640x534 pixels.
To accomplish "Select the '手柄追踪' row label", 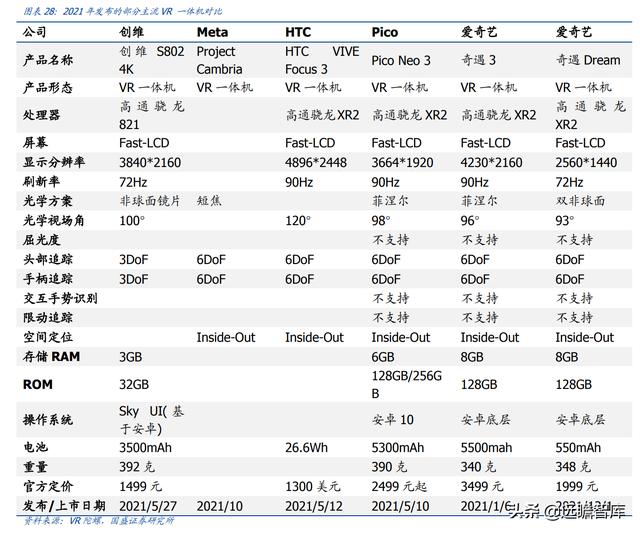I will coord(48,279).
